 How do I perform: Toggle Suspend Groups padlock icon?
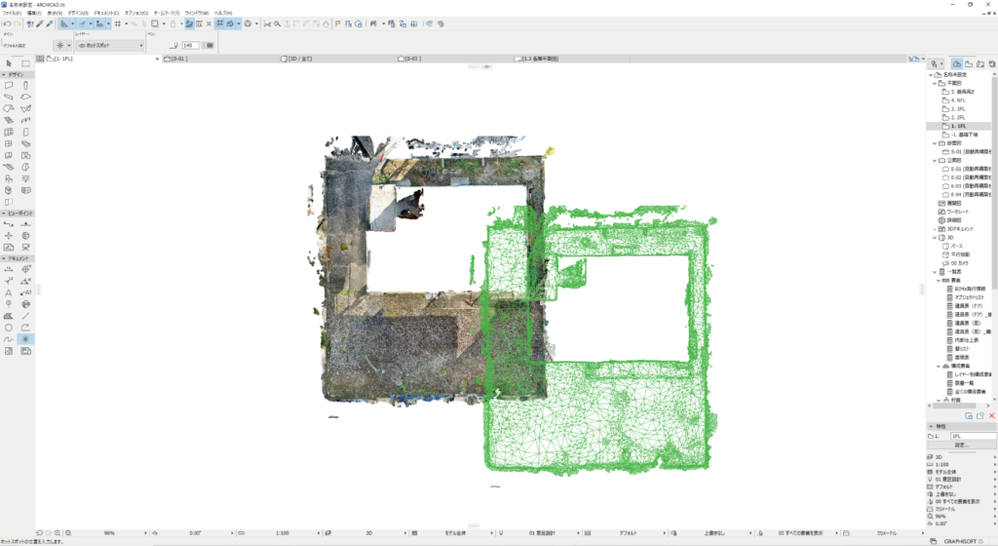[x=172, y=24]
